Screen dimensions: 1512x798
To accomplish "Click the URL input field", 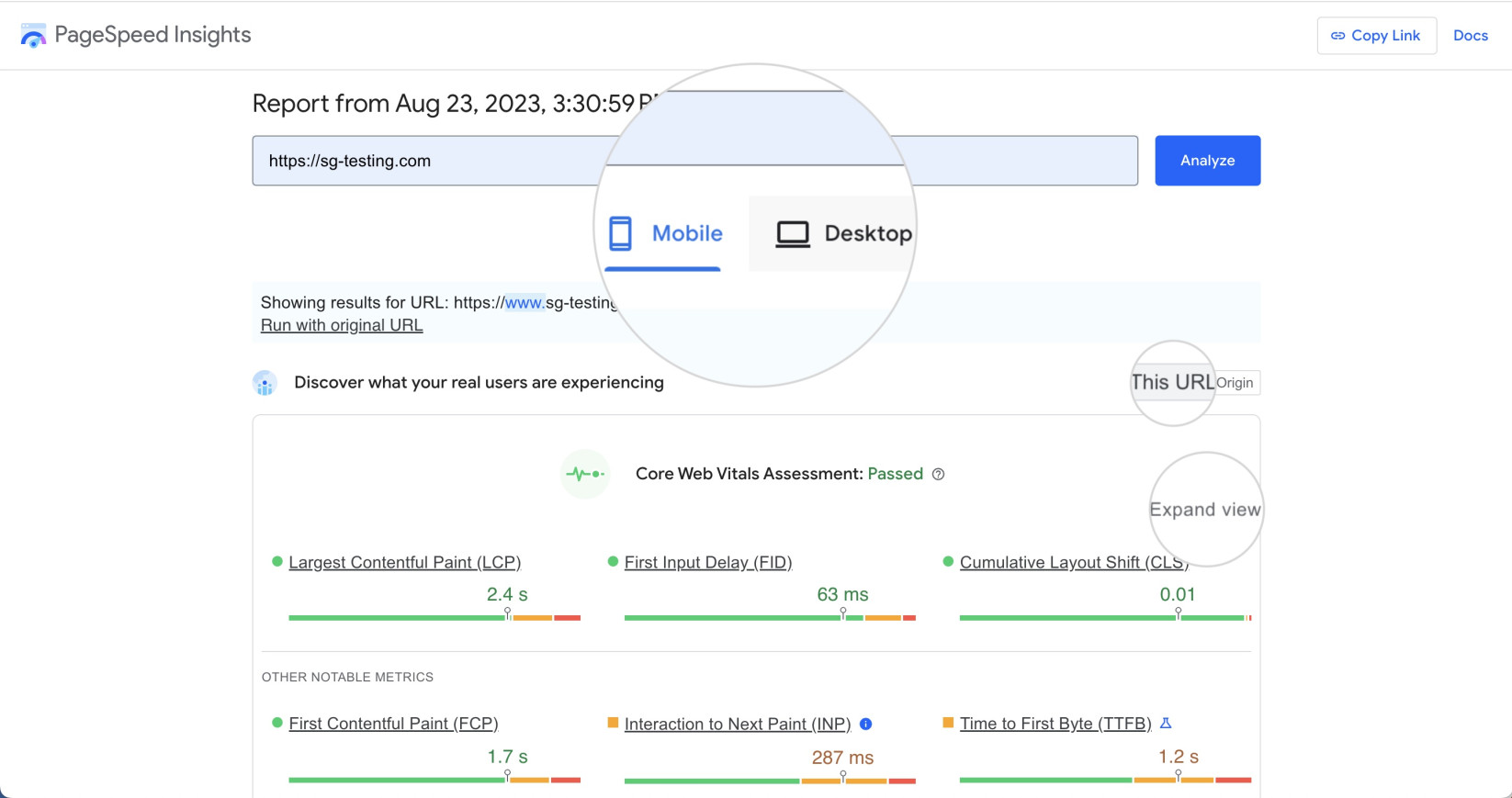I will [694, 161].
